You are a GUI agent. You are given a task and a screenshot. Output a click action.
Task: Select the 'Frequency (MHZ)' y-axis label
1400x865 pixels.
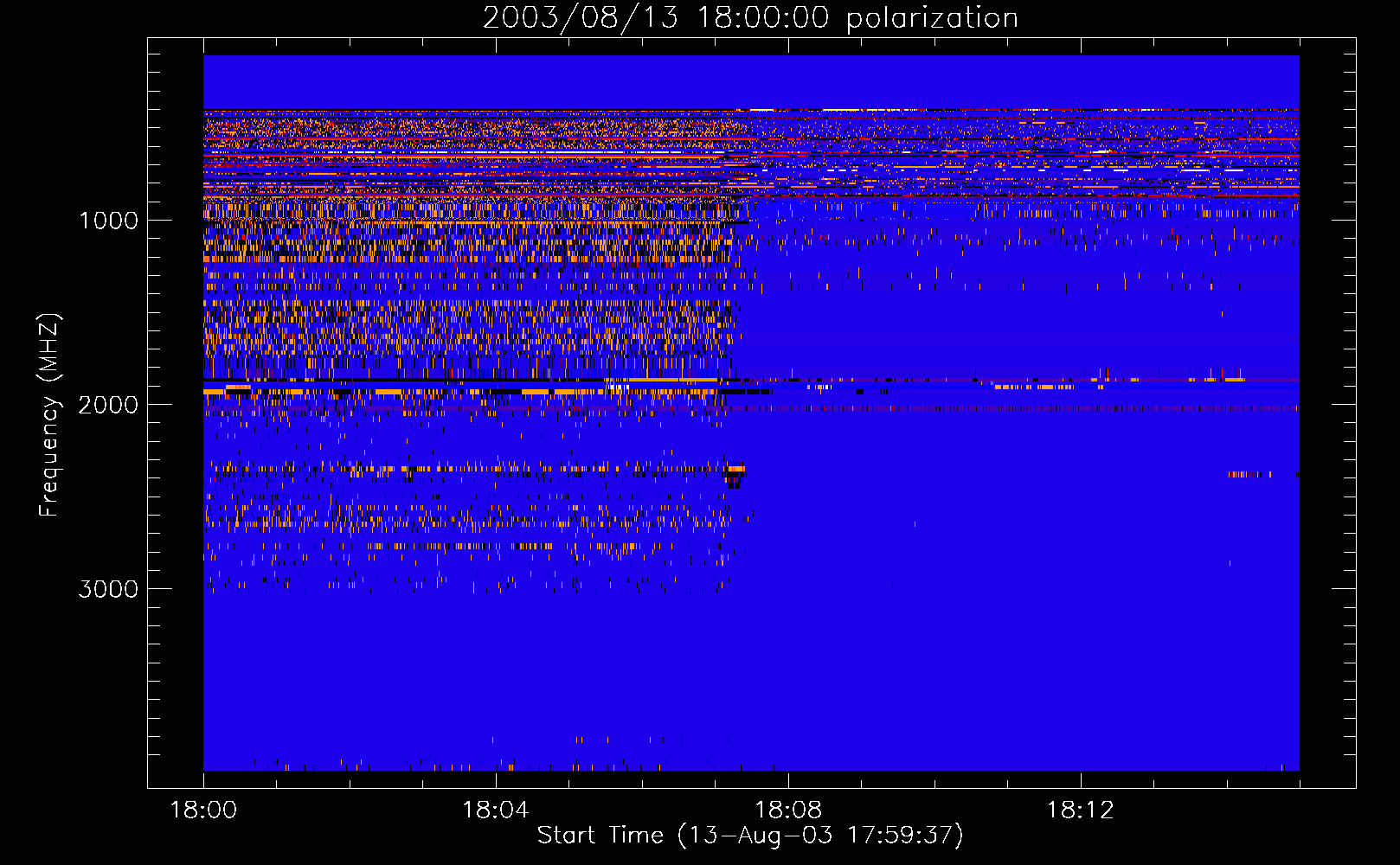pyautogui.click(x=49, y=415)
